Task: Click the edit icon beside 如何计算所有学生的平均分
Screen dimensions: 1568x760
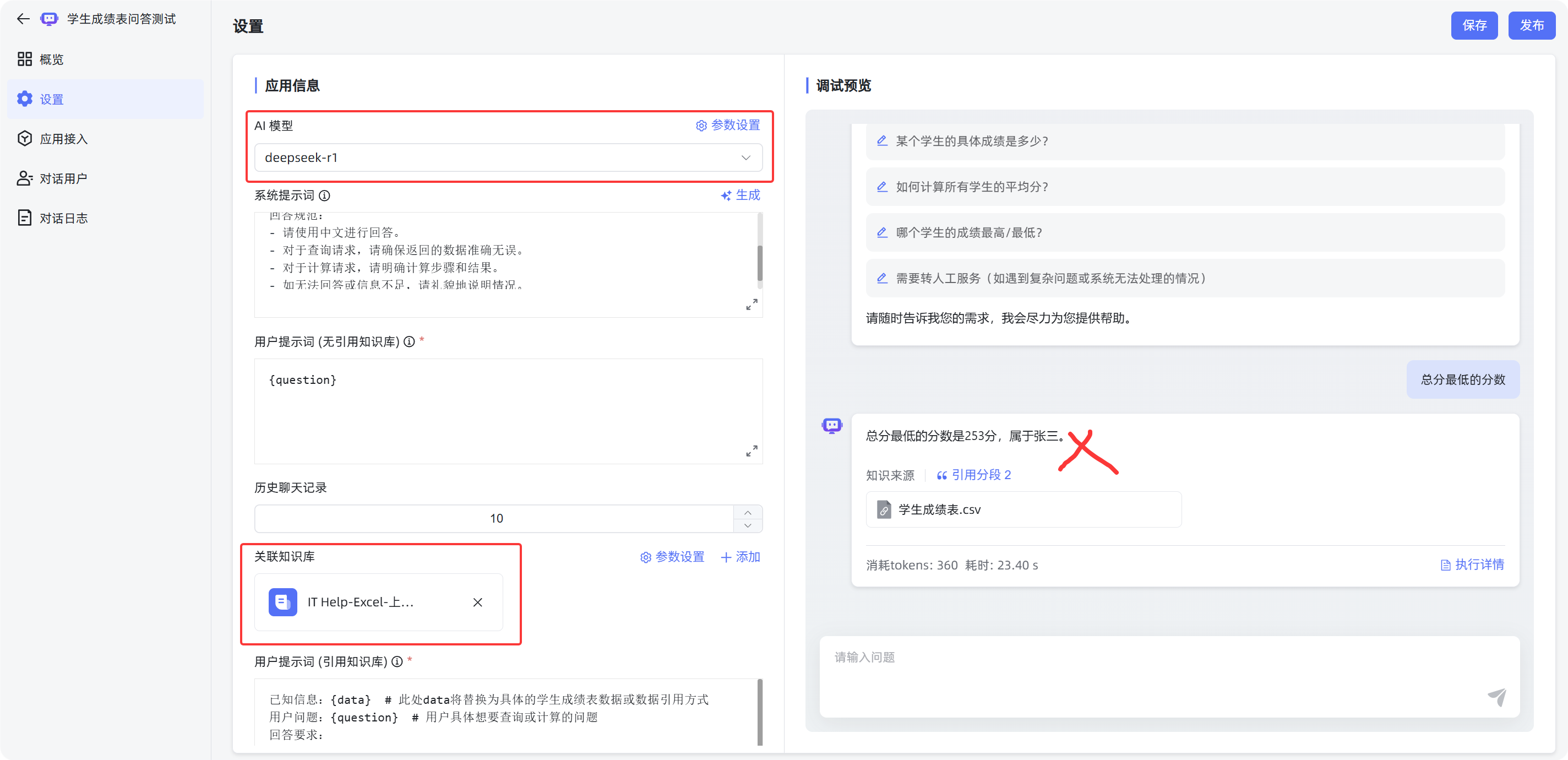Action: tap(882, 187)
